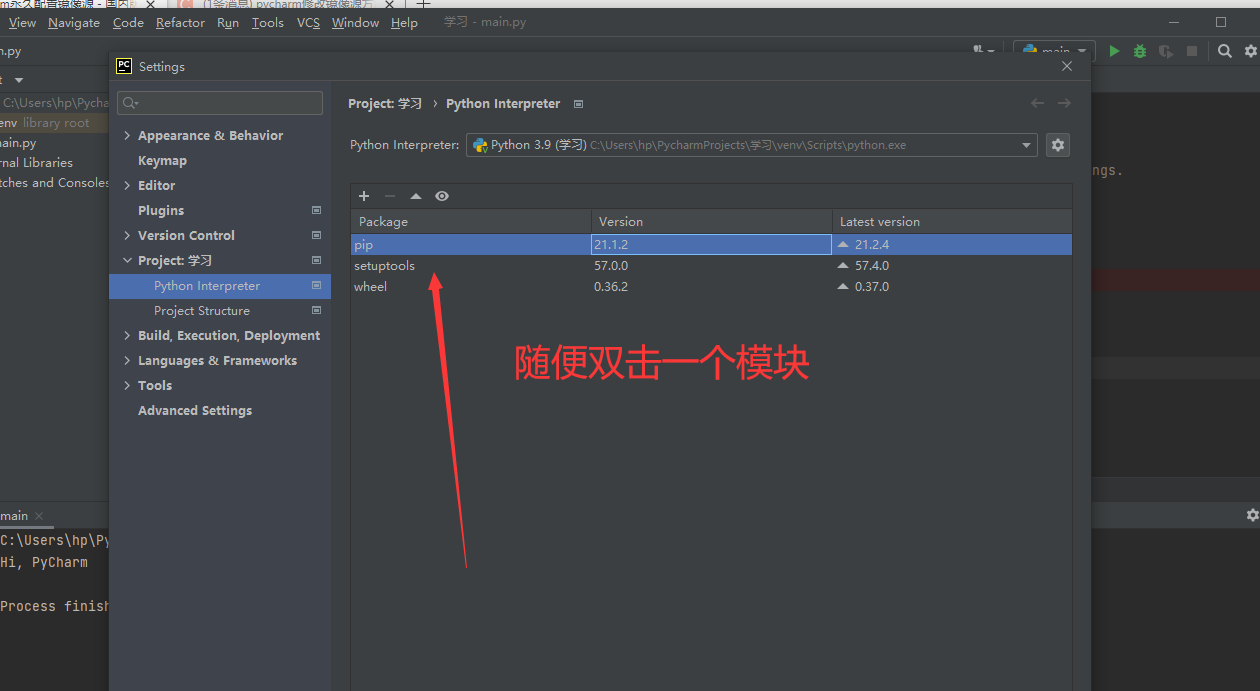The height and width of the screenshot is (691, 1260).
Task: Click the settings search field
Action: [220, 103]
